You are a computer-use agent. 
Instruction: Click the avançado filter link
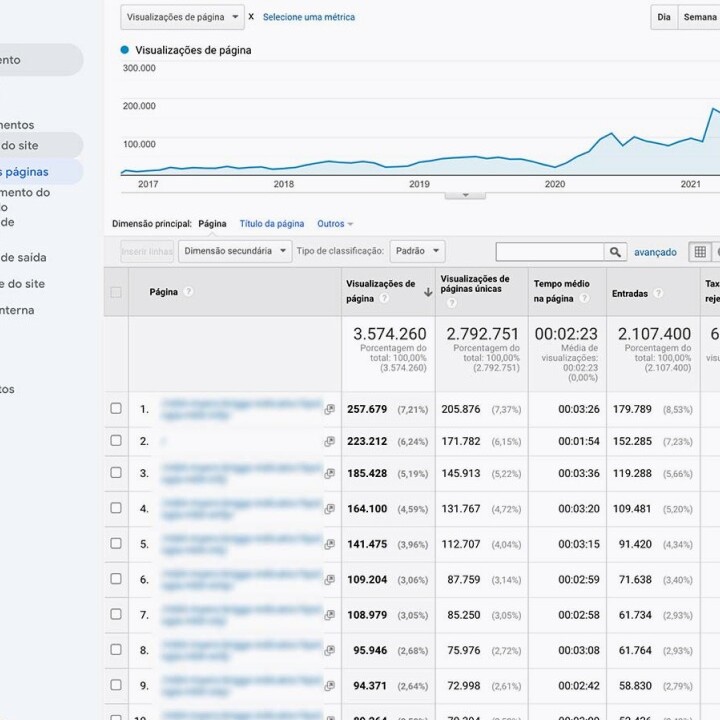coord(655,252)
